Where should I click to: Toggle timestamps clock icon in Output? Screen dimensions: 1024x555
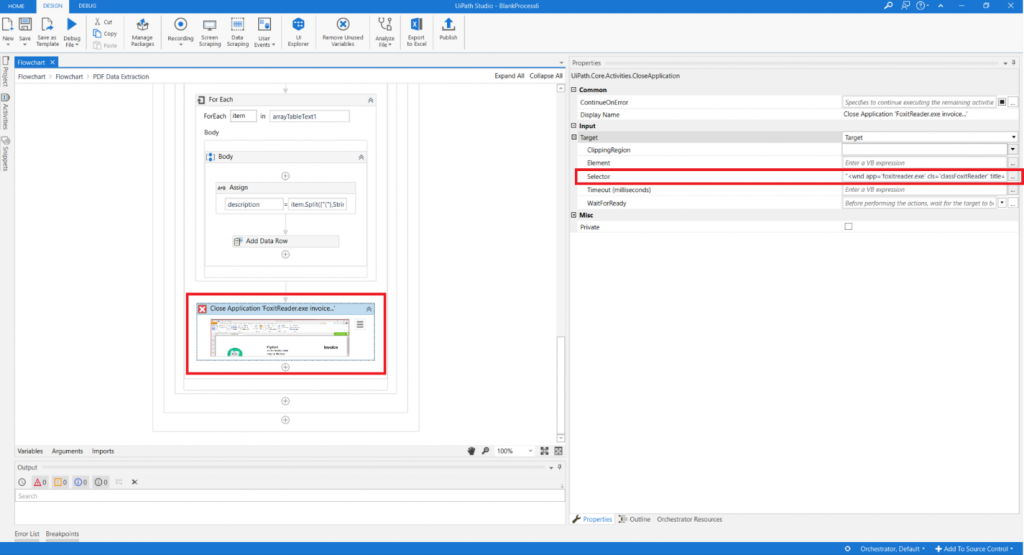(22, 482)
